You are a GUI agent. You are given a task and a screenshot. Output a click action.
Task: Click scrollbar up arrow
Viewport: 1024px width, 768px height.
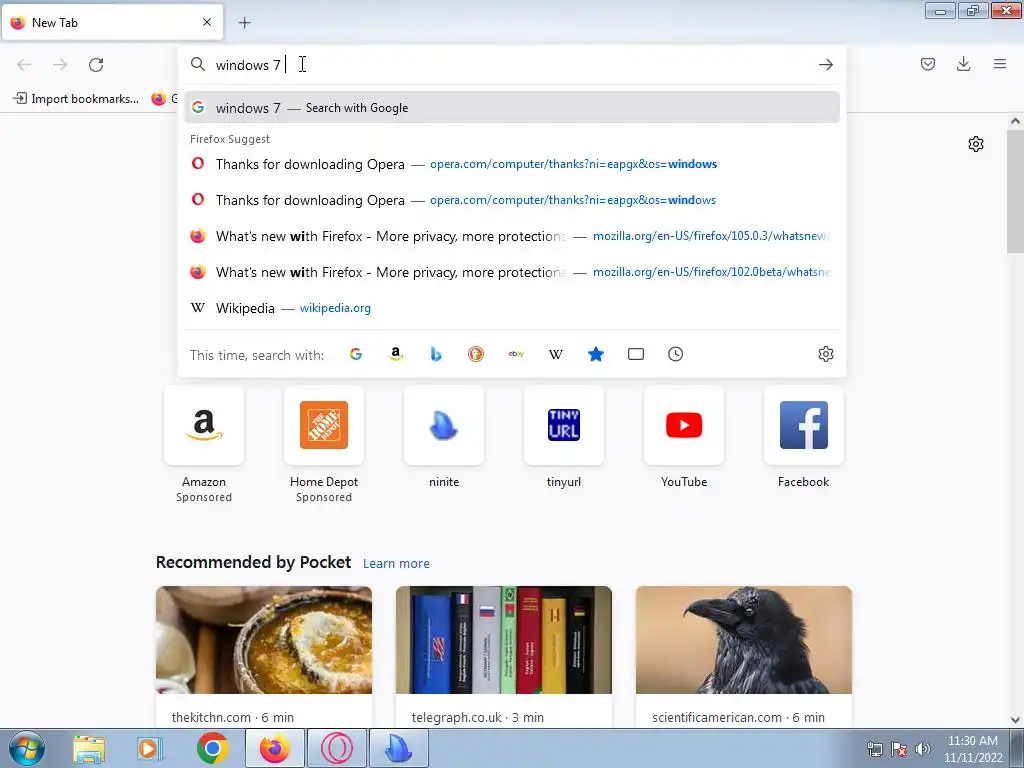(x=1015, y=121)
